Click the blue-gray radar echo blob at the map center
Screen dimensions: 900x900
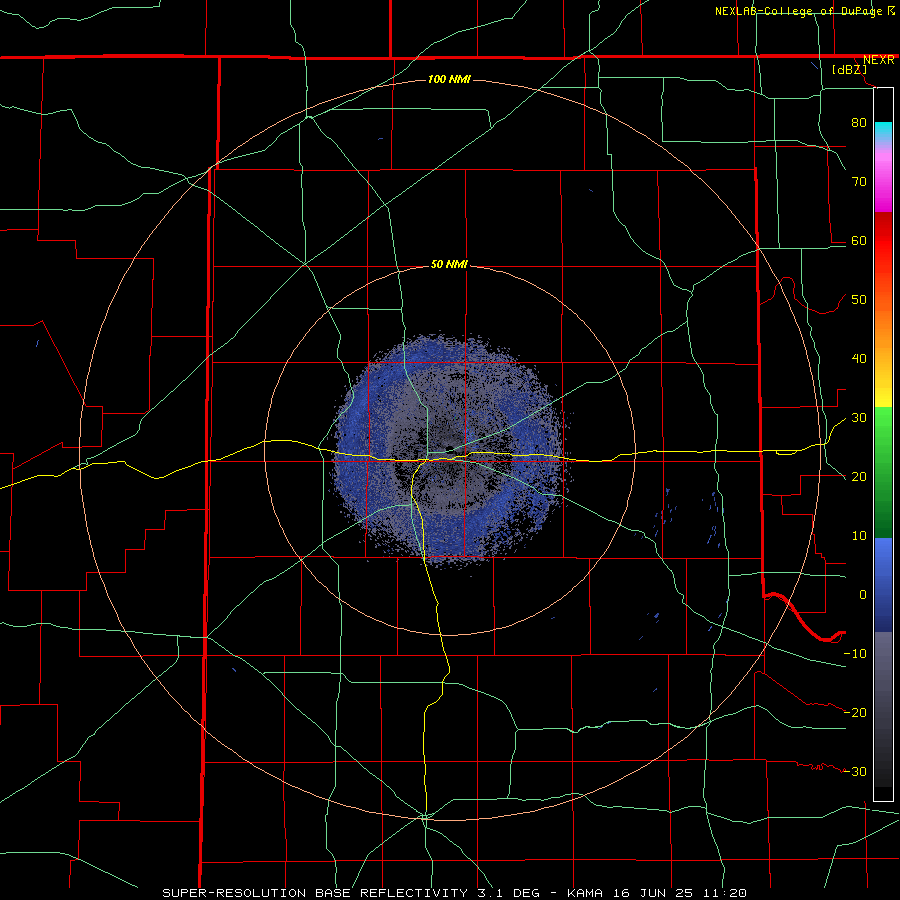click(x=451, y=452)
